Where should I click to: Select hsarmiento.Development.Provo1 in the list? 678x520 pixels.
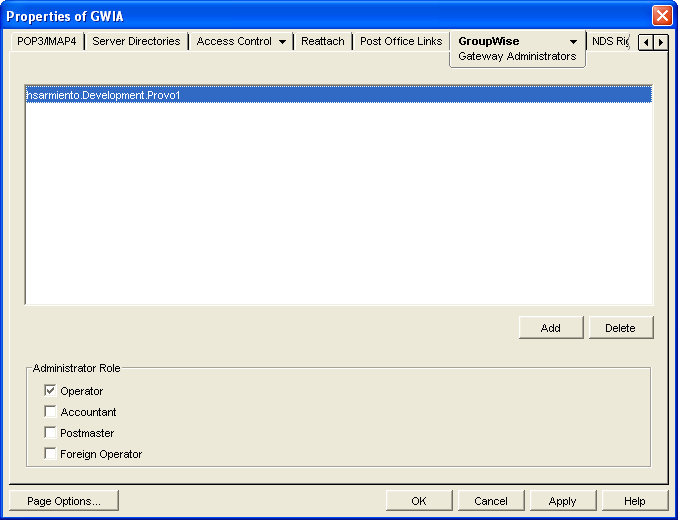103,96
